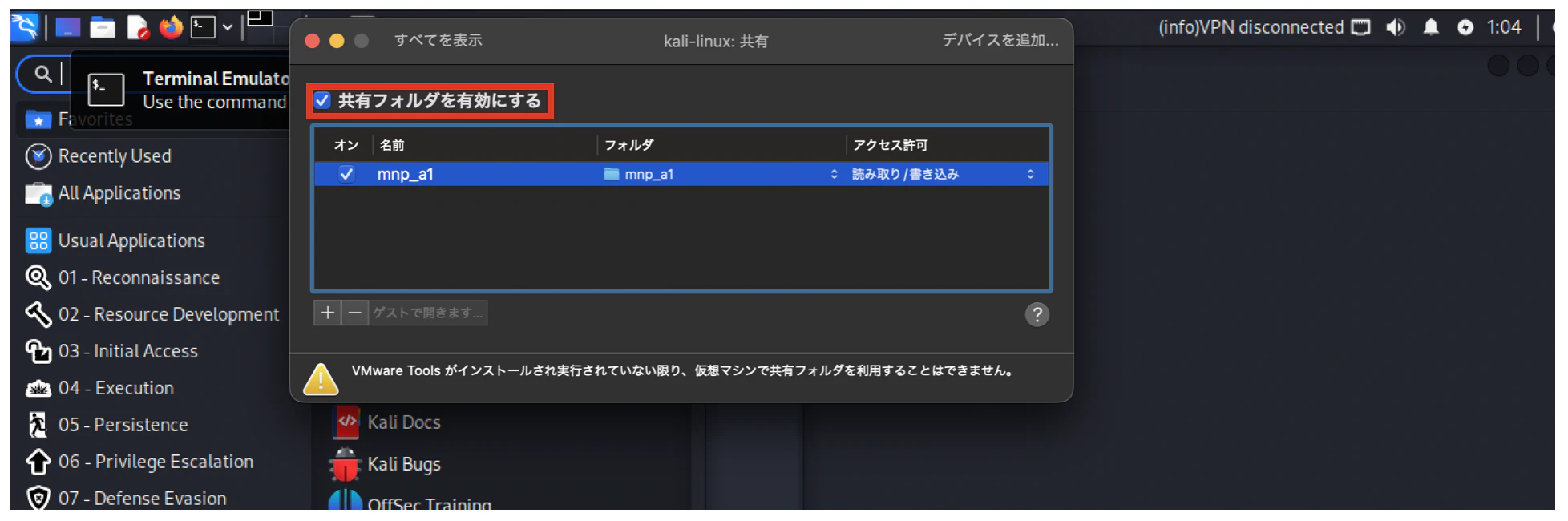The height and width of the screenshot is (521, 1568).
Task: Open the file manager icon in panel
Action: [x=103, y=28]
